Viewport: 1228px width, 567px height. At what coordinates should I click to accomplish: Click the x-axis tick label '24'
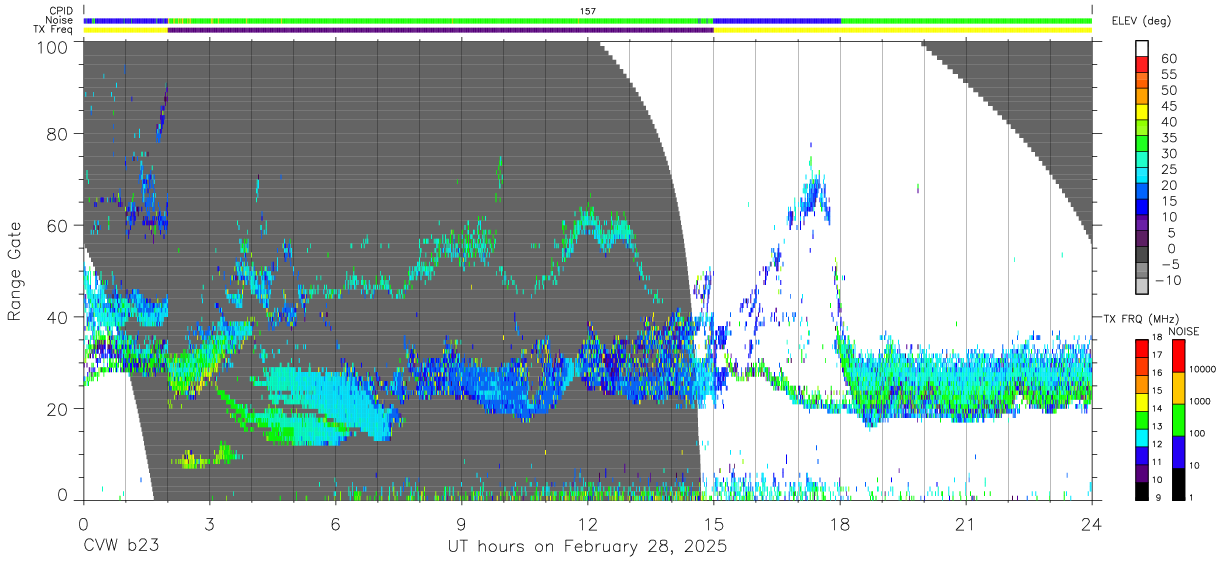(1092, 524)
